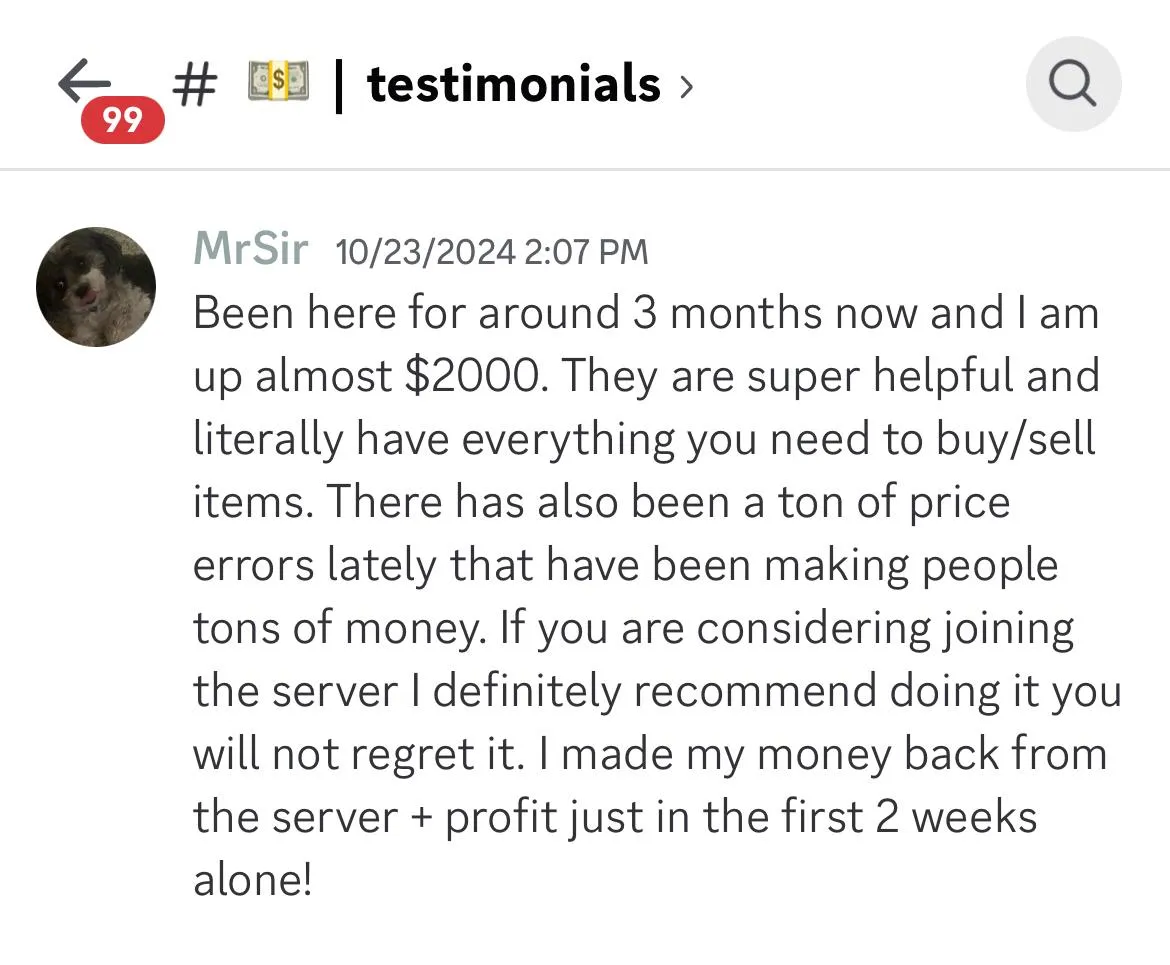Select the MrSir username
This screenshot has height=965, width=1170.
[251, 248]
